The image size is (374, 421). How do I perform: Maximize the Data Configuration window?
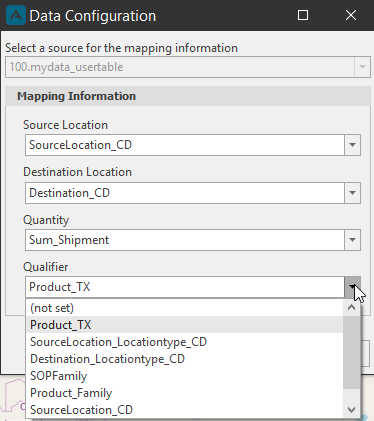(x=303, y=15)
